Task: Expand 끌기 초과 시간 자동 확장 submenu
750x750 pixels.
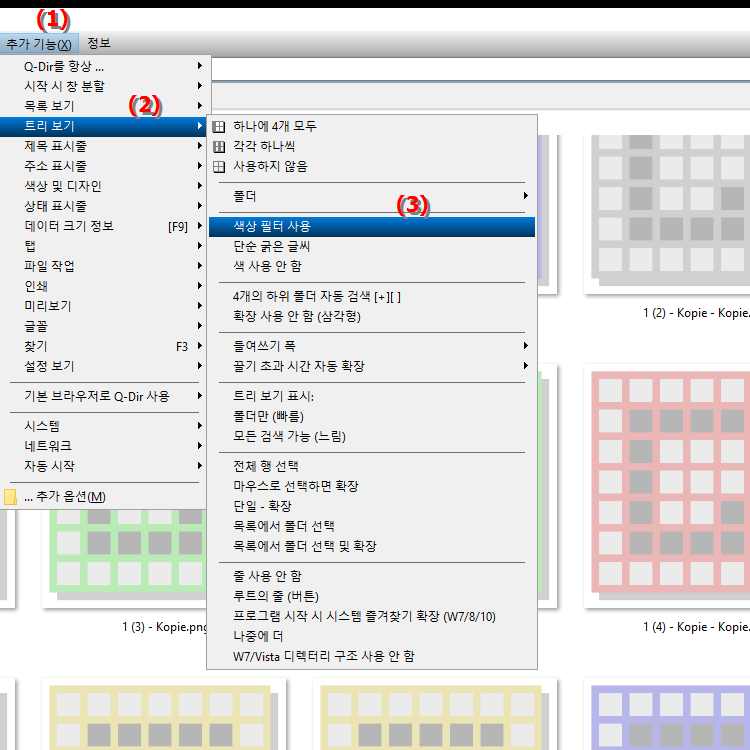Action: (x=372, y=366)
